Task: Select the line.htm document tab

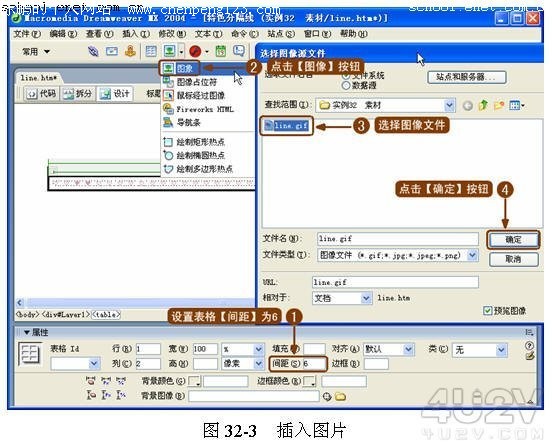Action: click(38, 78)
